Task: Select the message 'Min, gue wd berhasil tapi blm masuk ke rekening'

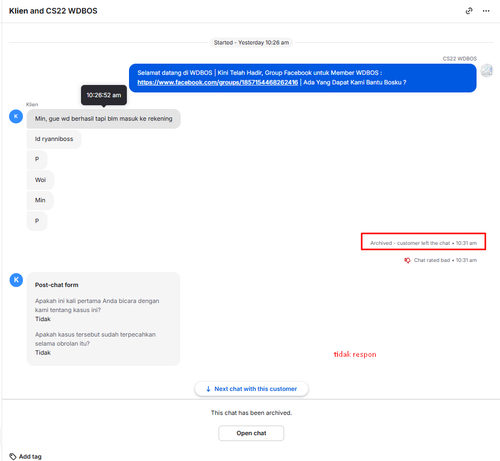Action: pos(104,119)
